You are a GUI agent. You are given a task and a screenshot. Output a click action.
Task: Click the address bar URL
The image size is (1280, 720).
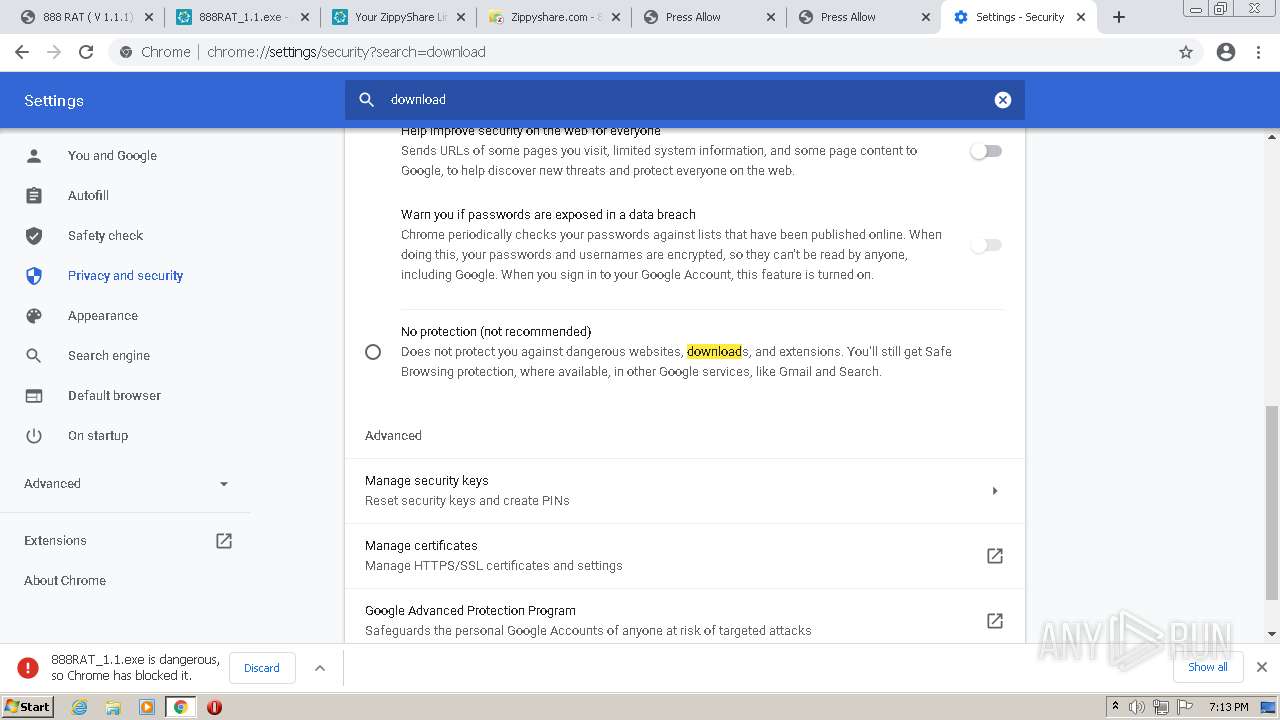[346, 52]
